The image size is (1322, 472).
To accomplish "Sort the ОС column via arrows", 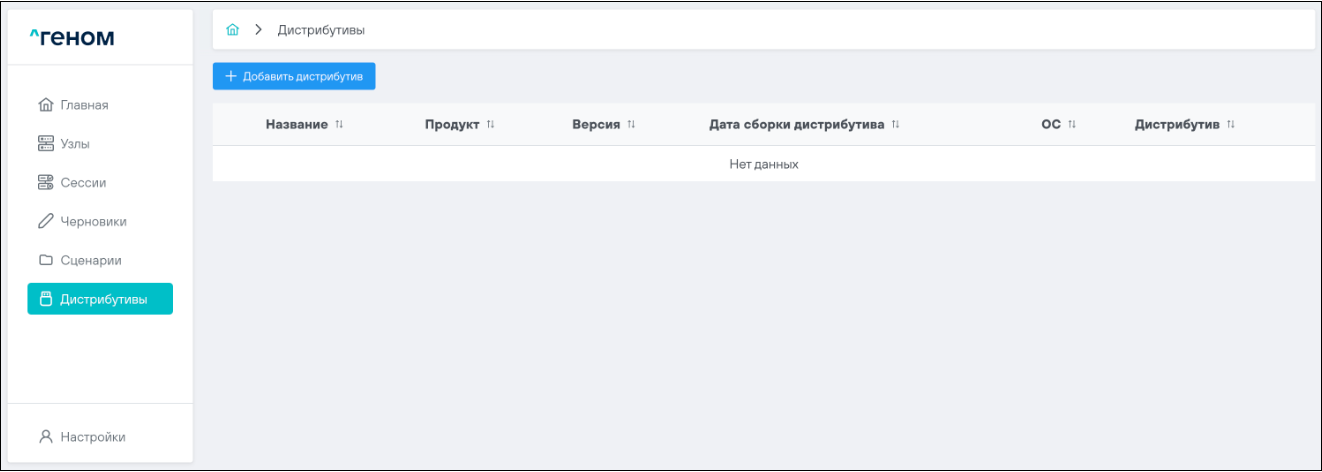I will 1072,125.
